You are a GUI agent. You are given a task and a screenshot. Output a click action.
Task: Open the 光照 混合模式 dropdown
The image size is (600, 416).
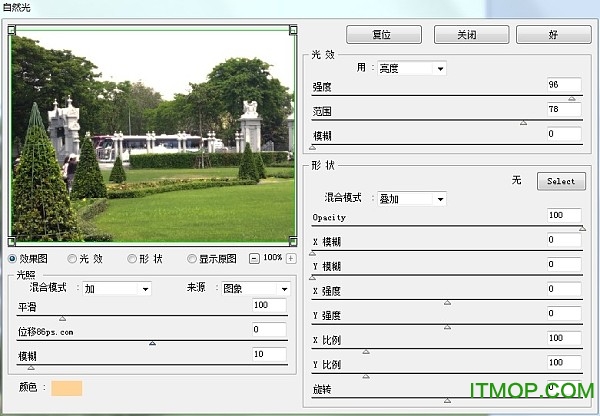click(116, 289)
